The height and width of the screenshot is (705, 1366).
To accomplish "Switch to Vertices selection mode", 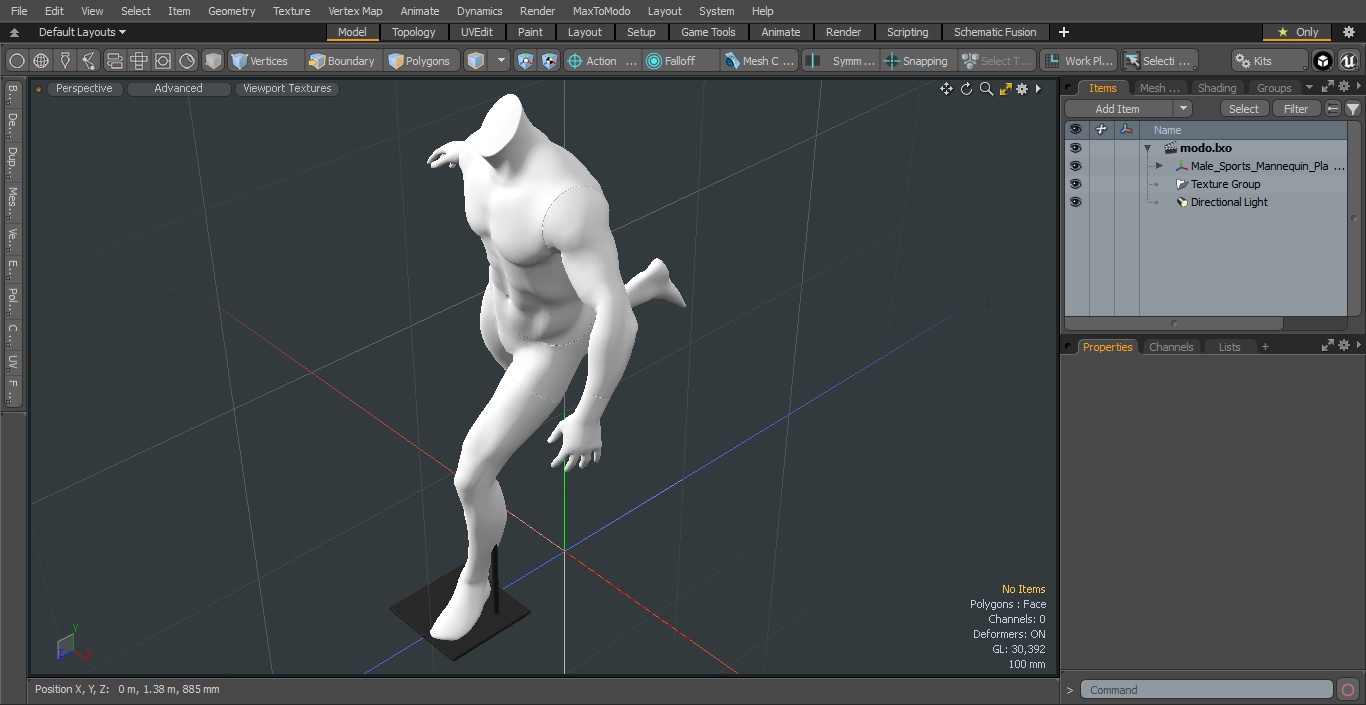I will pyautogui.click(x=260, y=61).
